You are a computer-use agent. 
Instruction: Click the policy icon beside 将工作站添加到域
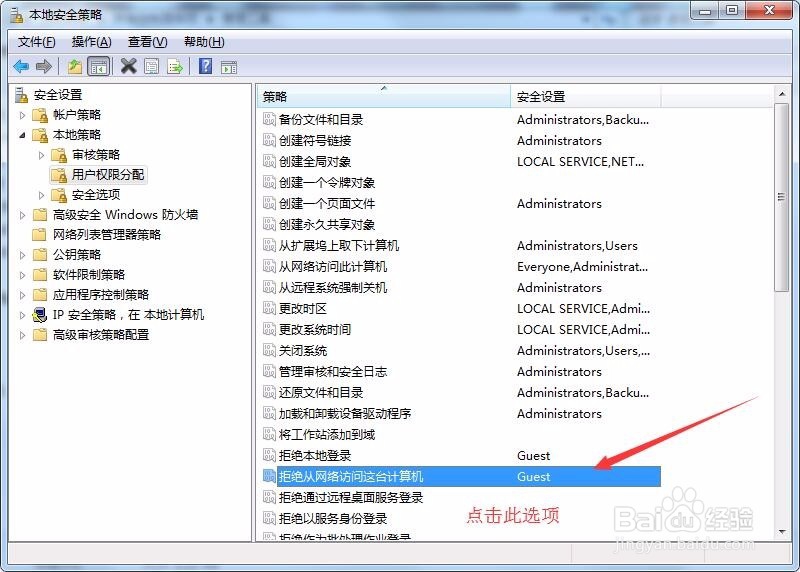269,434
